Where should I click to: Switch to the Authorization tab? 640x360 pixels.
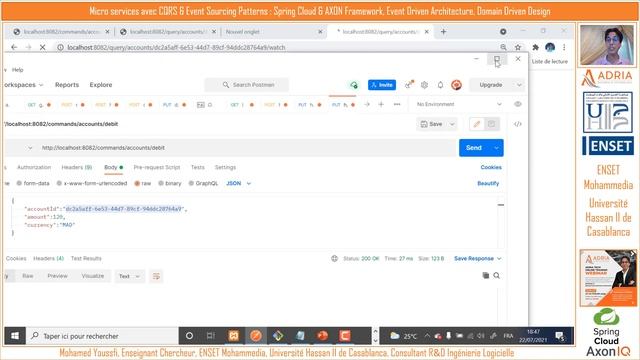[x=34, y=167]
